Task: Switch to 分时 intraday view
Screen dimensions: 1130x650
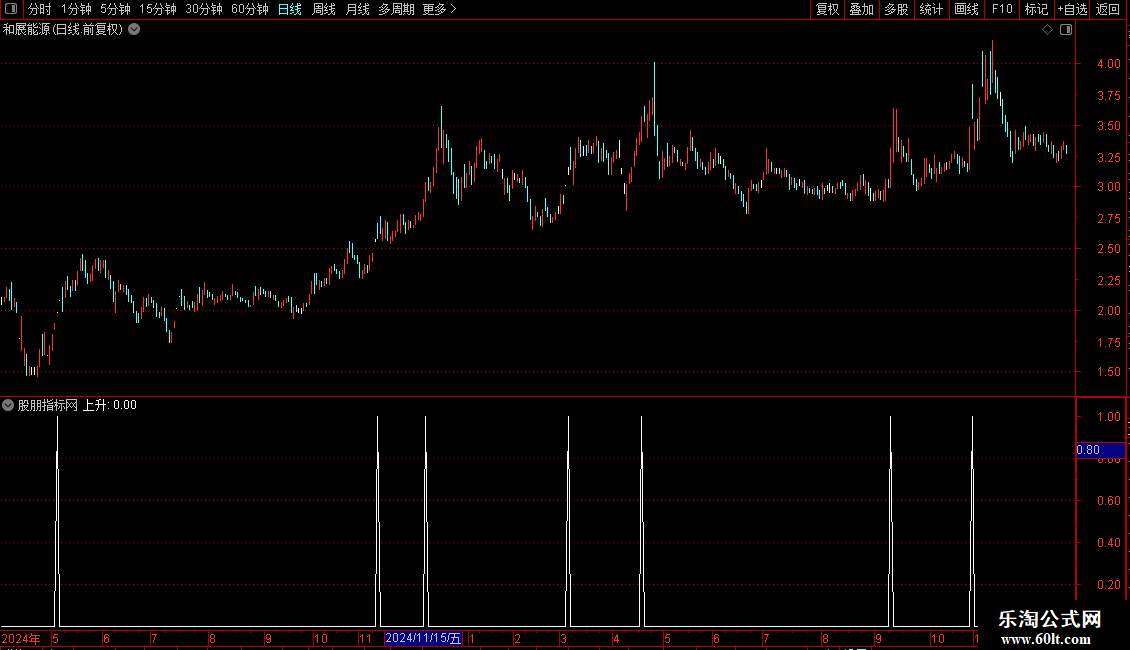Action: [x=40, y=9]
